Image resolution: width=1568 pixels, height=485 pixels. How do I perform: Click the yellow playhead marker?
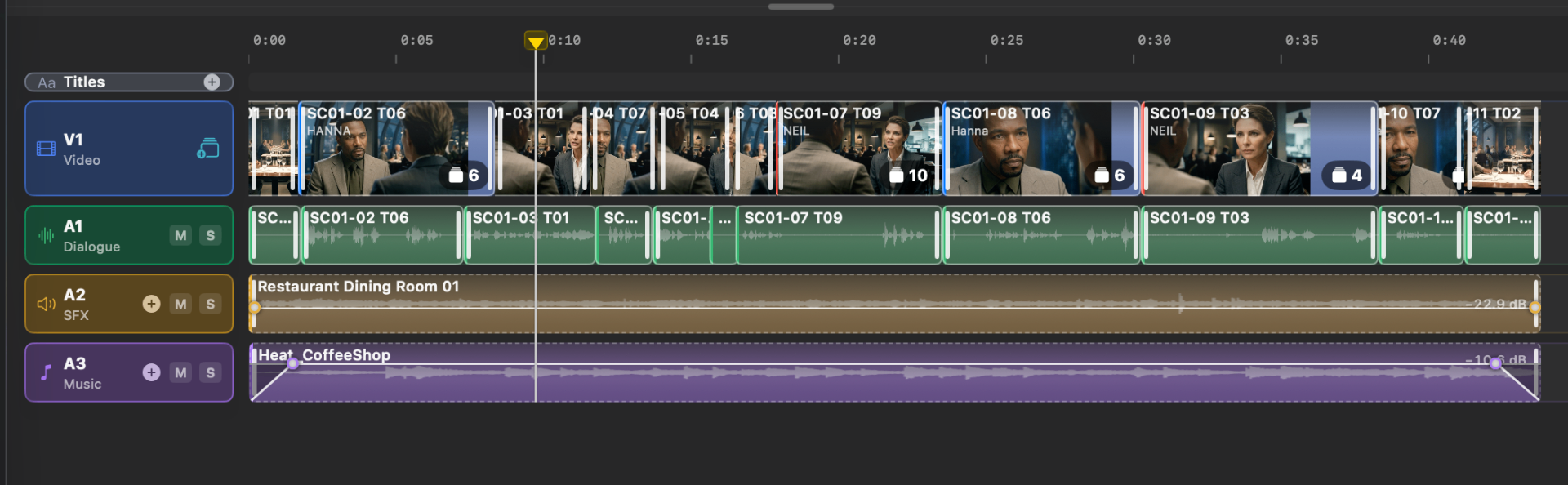535,41
